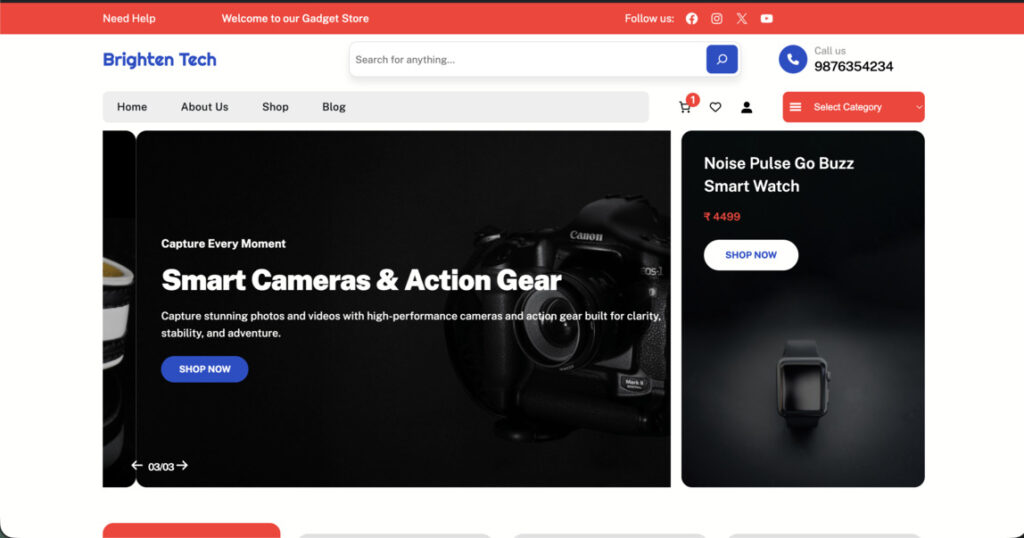
Task: Click the magnifier search button
Action: [721, 59]
